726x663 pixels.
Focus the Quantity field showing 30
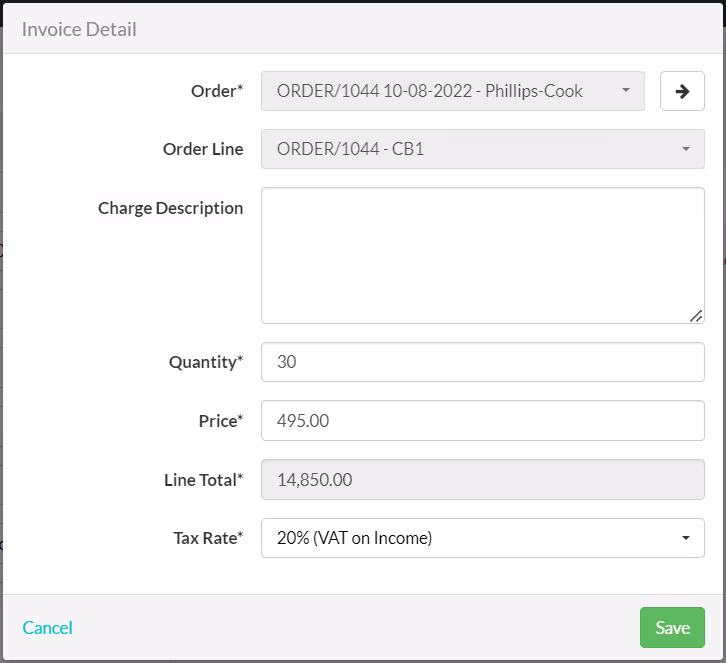pos(482,362)
